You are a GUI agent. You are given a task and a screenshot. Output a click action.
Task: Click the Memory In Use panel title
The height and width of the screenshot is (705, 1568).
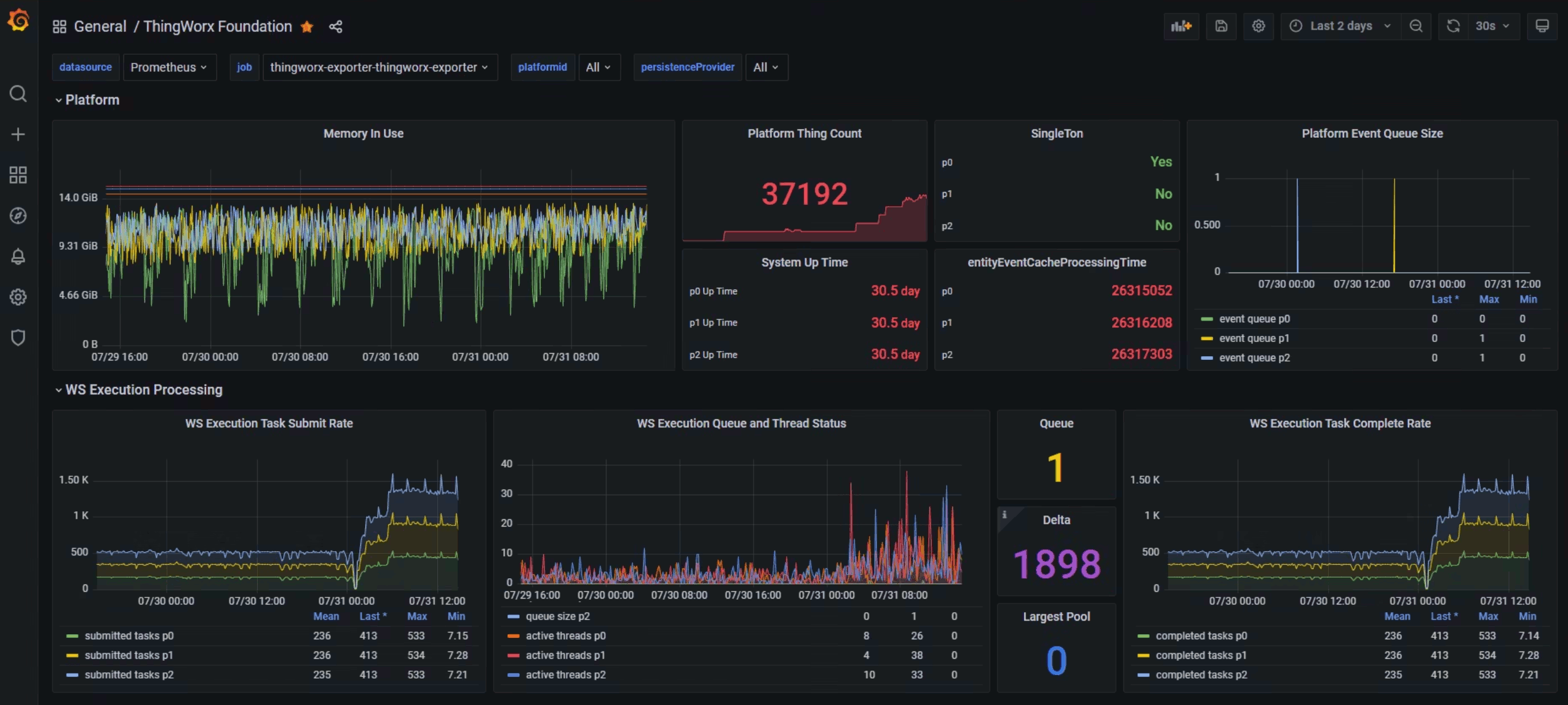[x=363, y=133]
